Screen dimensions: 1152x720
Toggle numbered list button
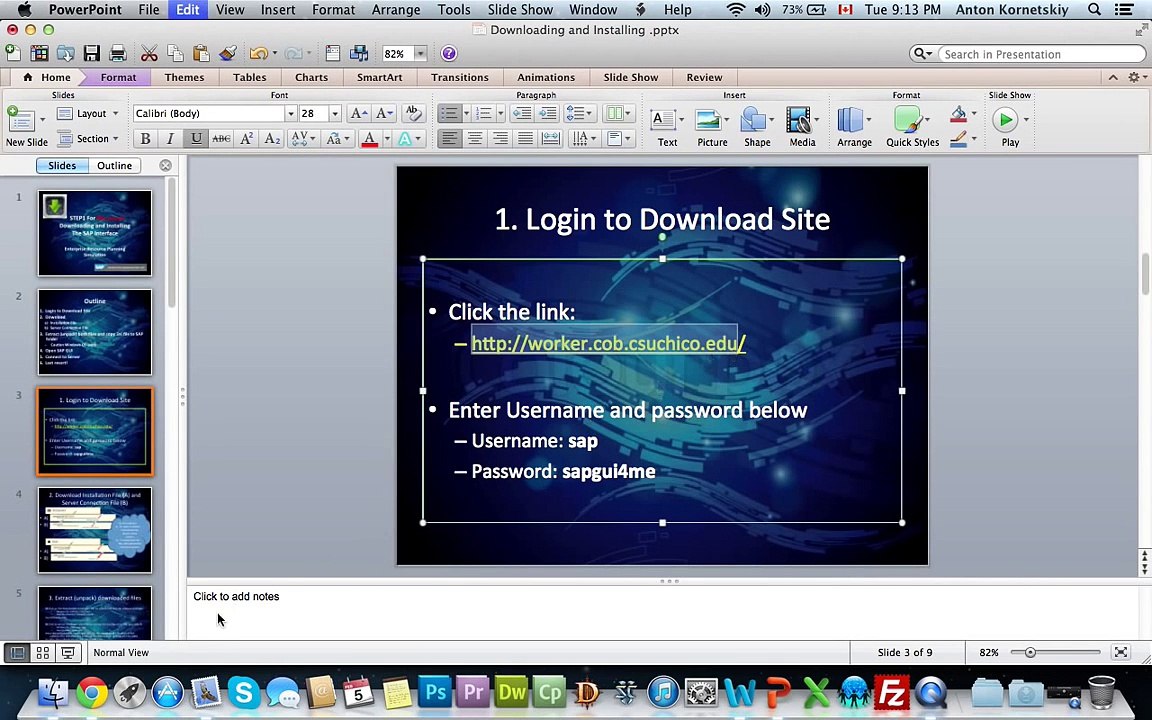point(483,113)
